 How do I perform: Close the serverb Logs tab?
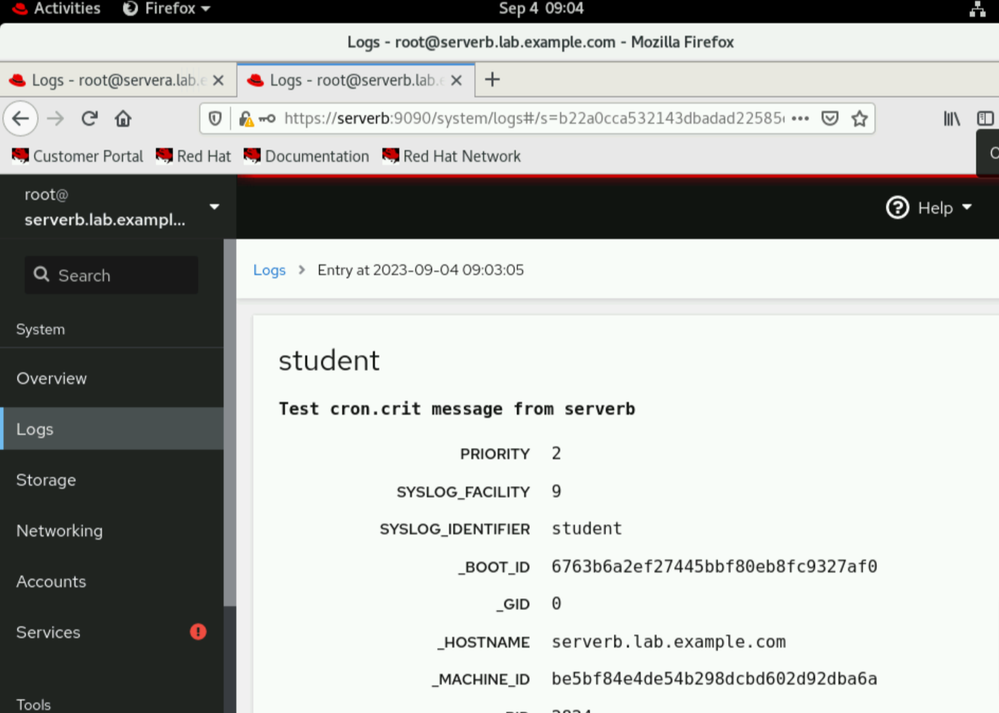tap(456, 80)
